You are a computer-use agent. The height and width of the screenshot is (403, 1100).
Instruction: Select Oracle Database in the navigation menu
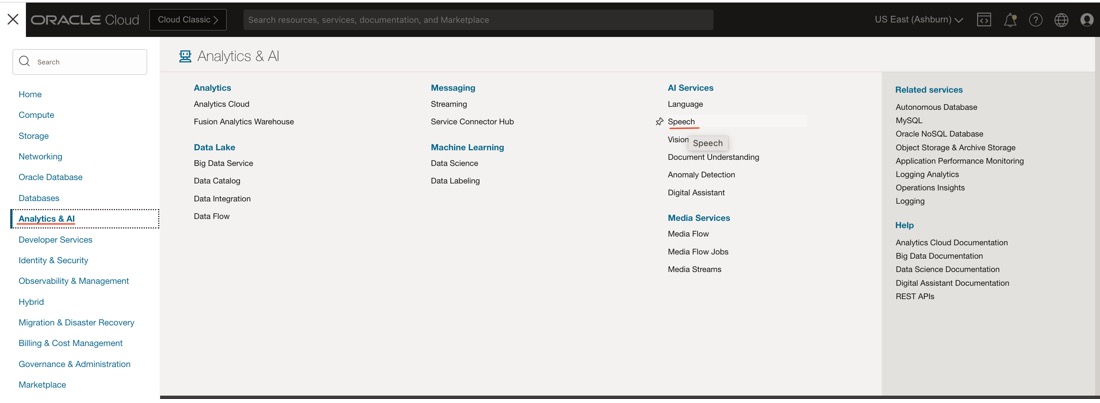pyautogui.click(x=51, y=177)
